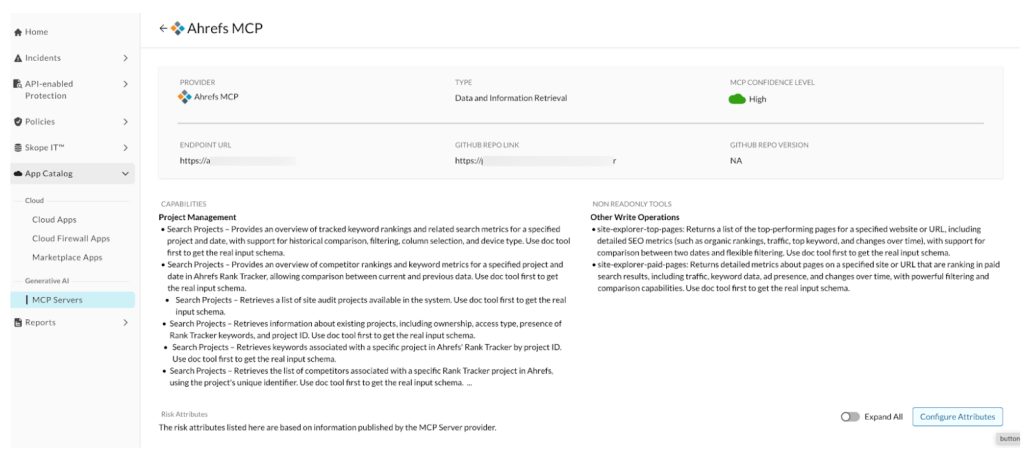Expand the Reports submenu chevron

(x=125, y=322)
